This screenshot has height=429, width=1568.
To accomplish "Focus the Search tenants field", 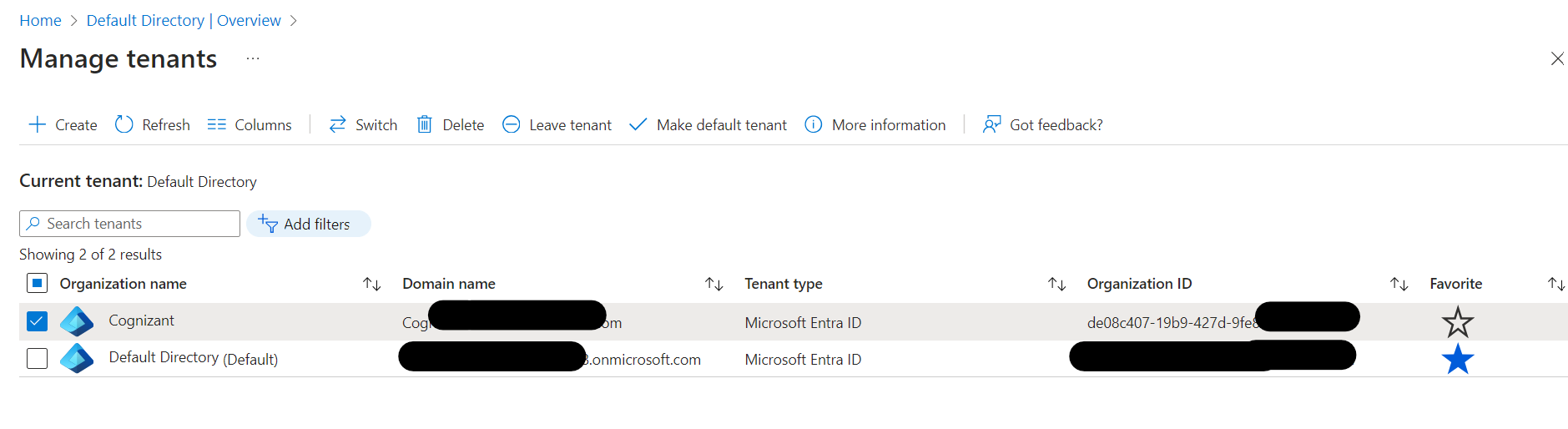I will coord(129,224).
